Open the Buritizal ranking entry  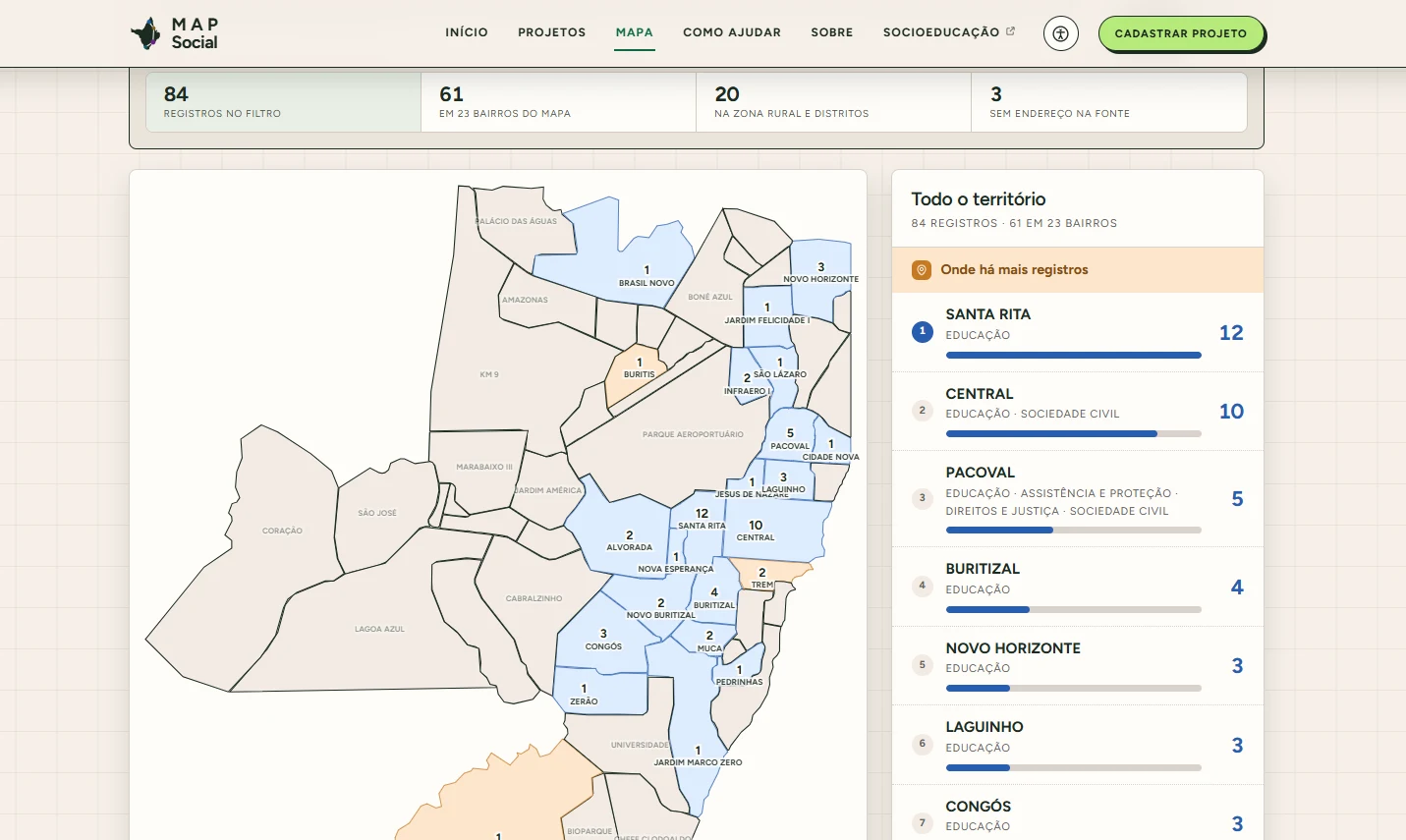click(1078, 587)
